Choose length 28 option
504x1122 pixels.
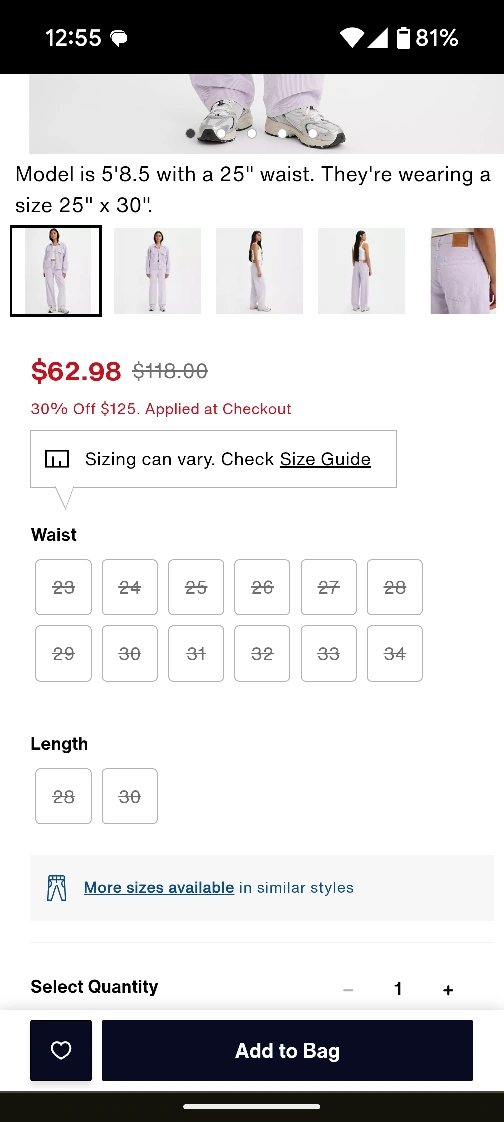pos(64,796)
